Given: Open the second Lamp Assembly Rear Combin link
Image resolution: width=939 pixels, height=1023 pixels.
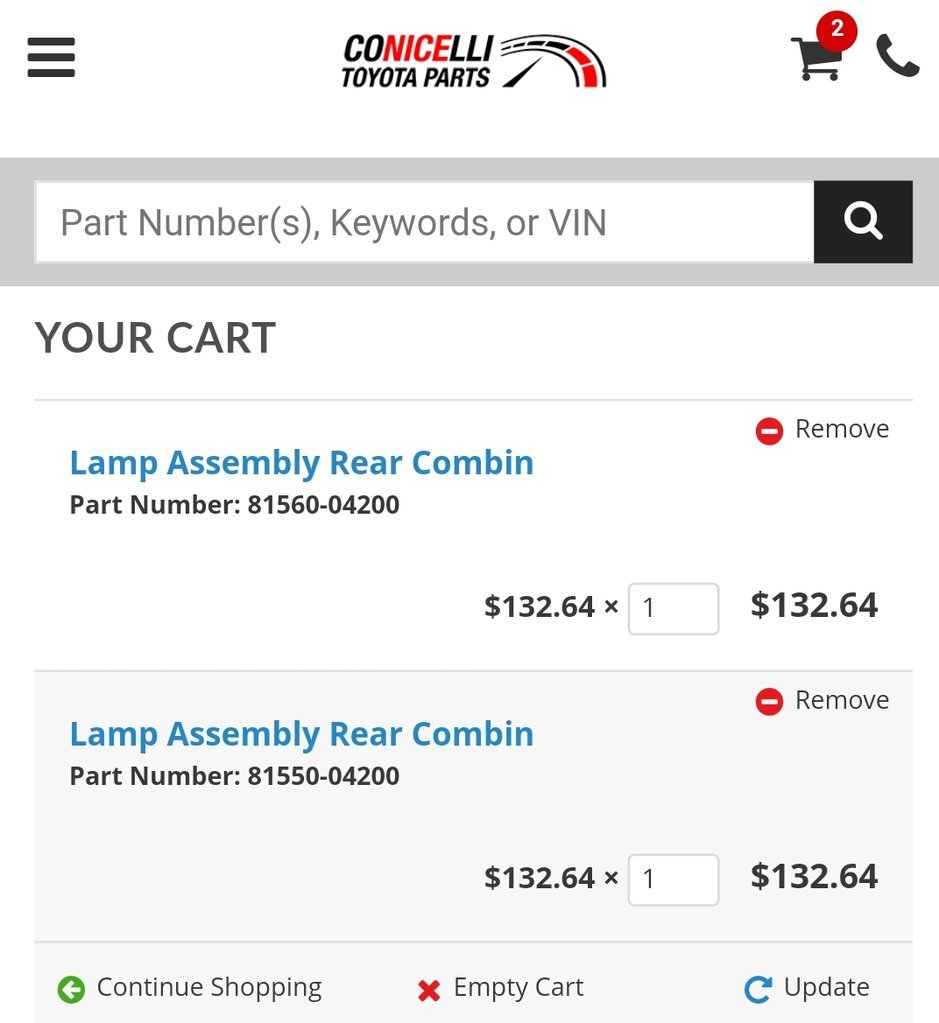Looking at the screenshot, I should click(301, 735).
